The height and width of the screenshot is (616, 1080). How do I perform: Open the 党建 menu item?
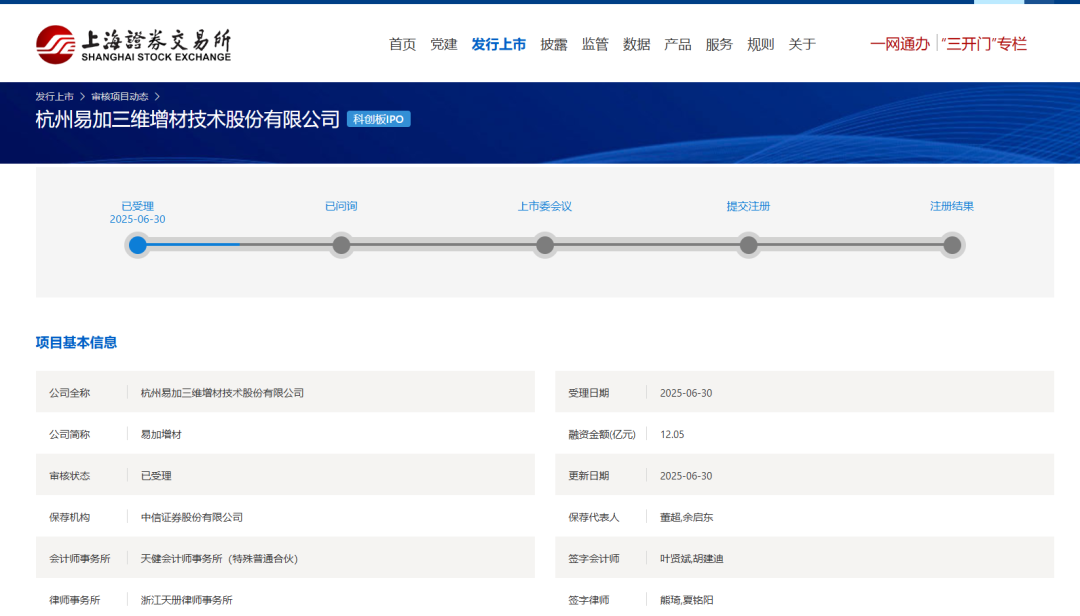(444, 44)
